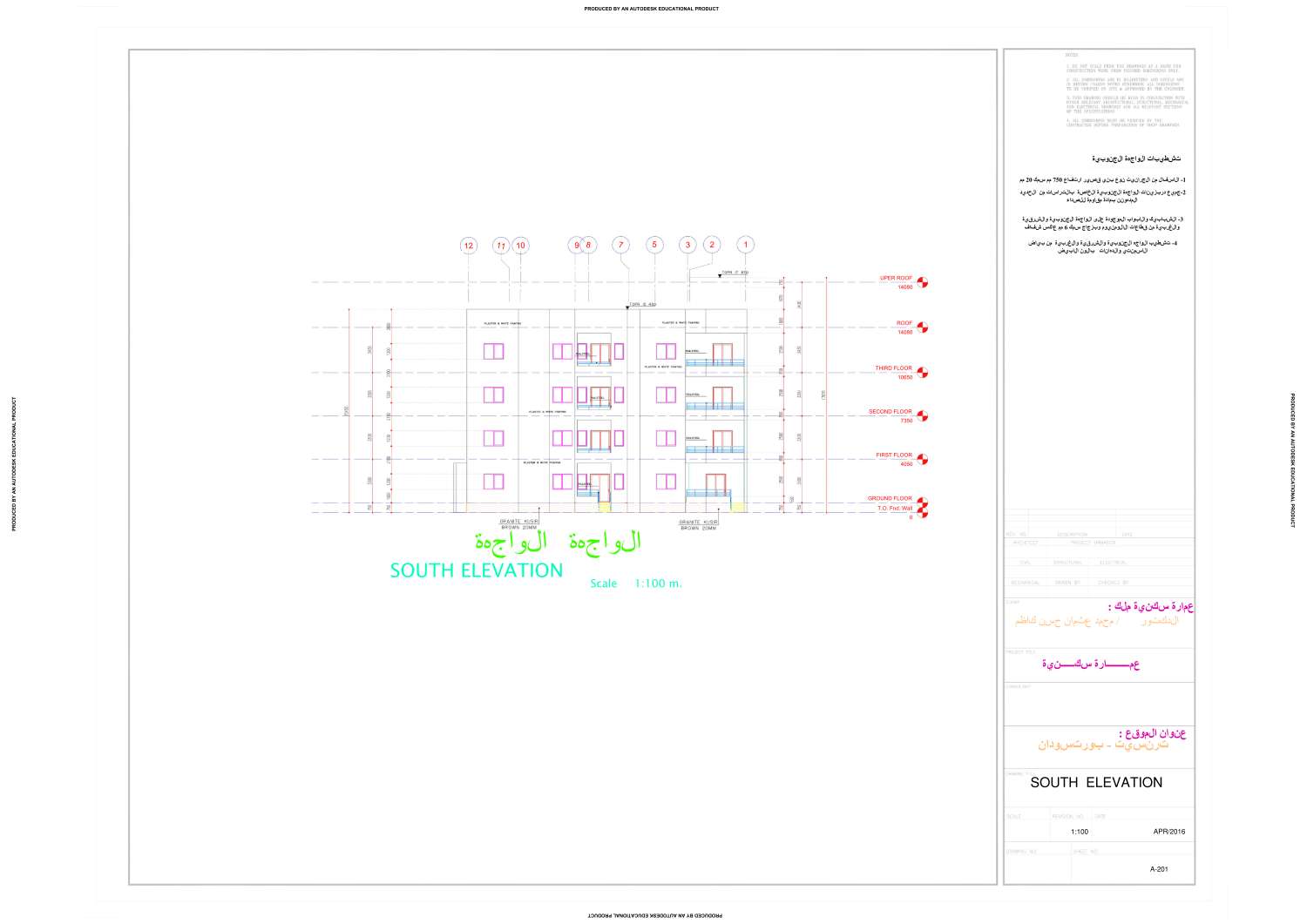Select the GROUND FLOOR level symbol

[x=922, y=502]
